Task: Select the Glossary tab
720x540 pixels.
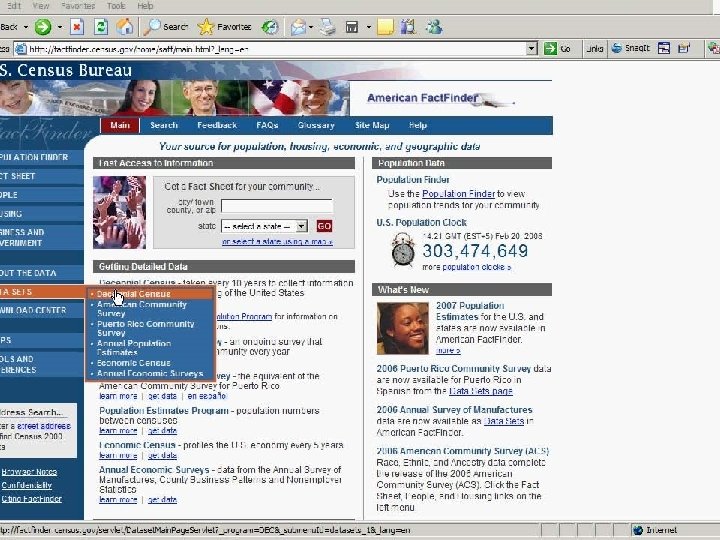Action: (316, 125)
